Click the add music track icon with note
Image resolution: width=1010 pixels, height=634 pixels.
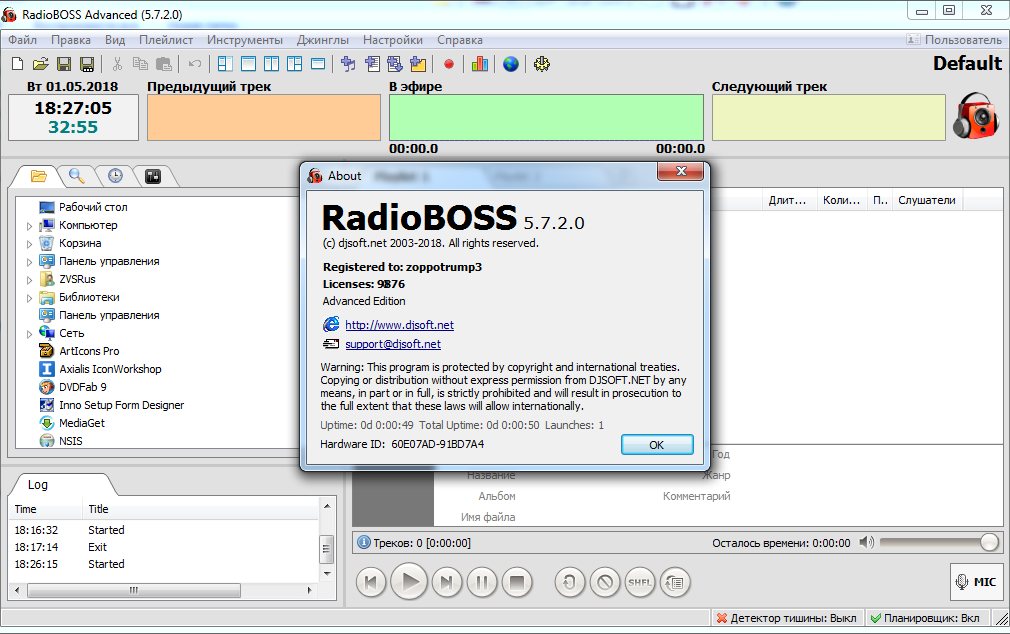(348, 64)
